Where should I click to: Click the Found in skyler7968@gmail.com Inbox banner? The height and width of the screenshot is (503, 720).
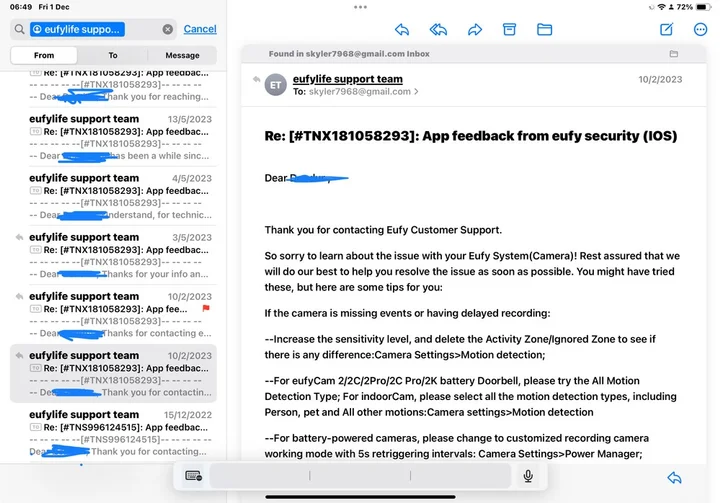coord(473,54)
